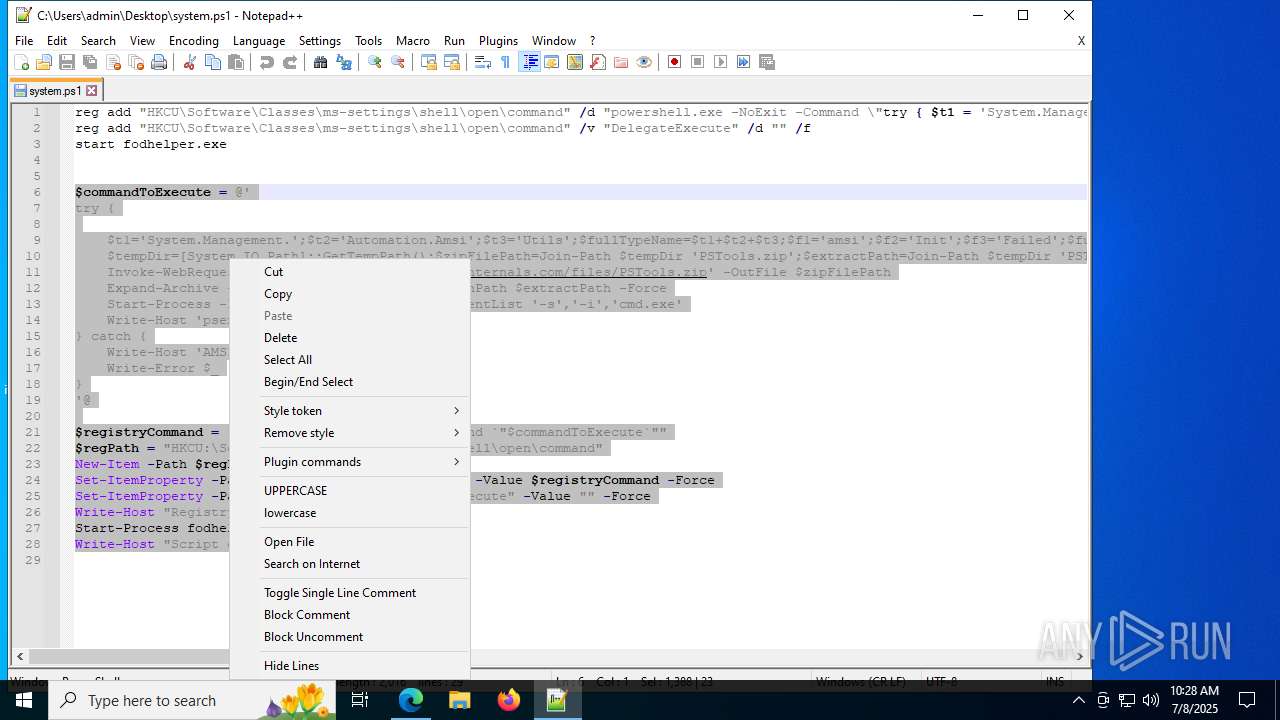
Task: Convert selection with UPPERCASE menu entry
Action: coord(350,491)
